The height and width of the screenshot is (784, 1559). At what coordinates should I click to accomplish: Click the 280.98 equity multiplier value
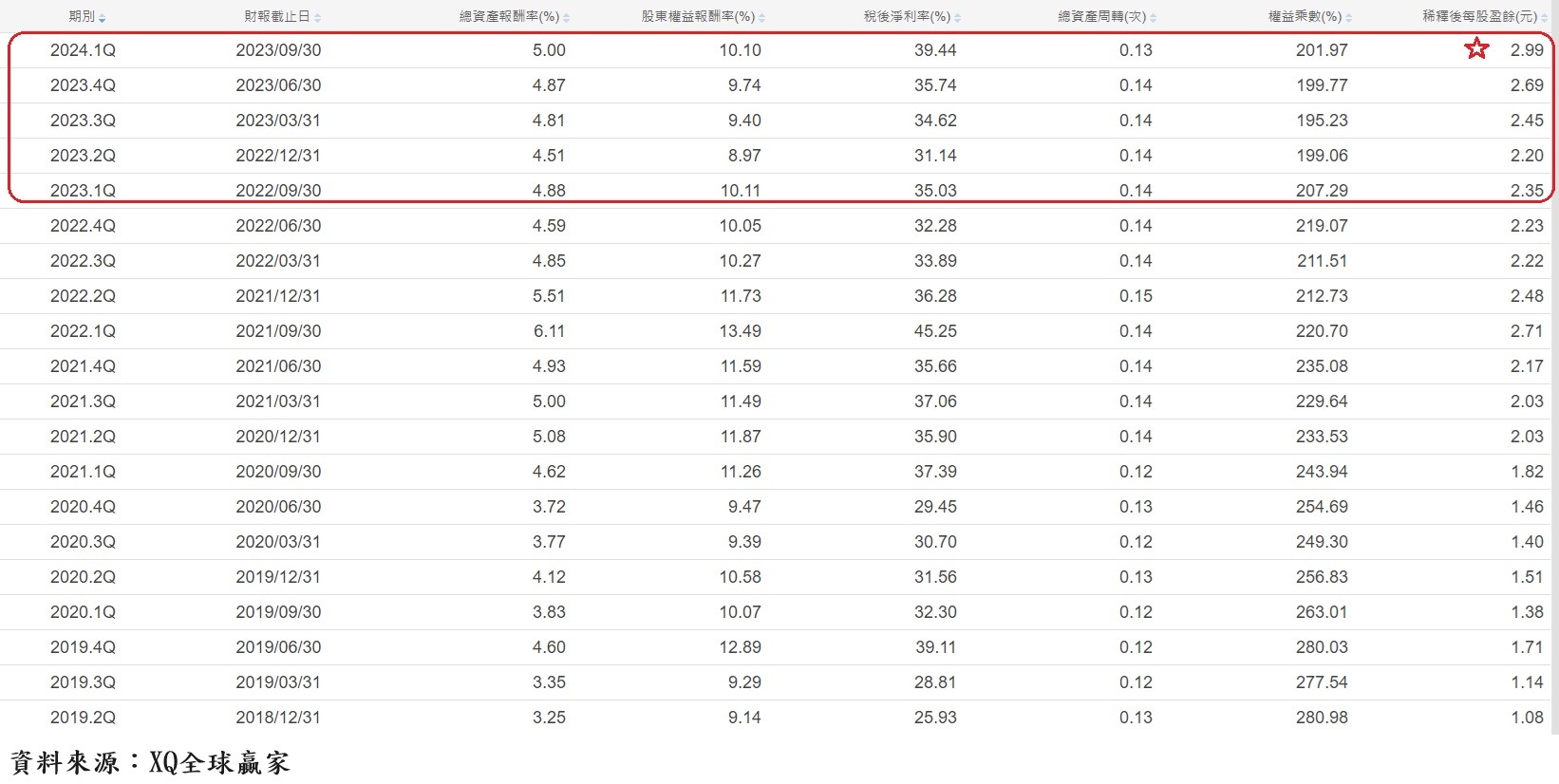1322,718
